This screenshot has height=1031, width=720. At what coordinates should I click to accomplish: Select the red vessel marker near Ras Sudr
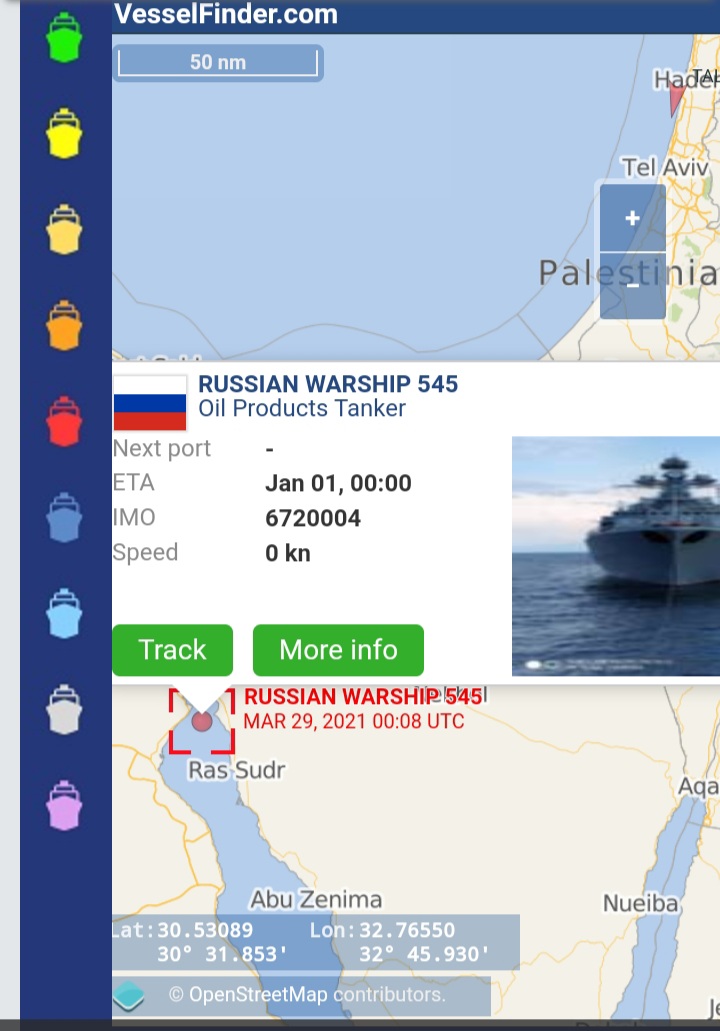pos(202,721)
